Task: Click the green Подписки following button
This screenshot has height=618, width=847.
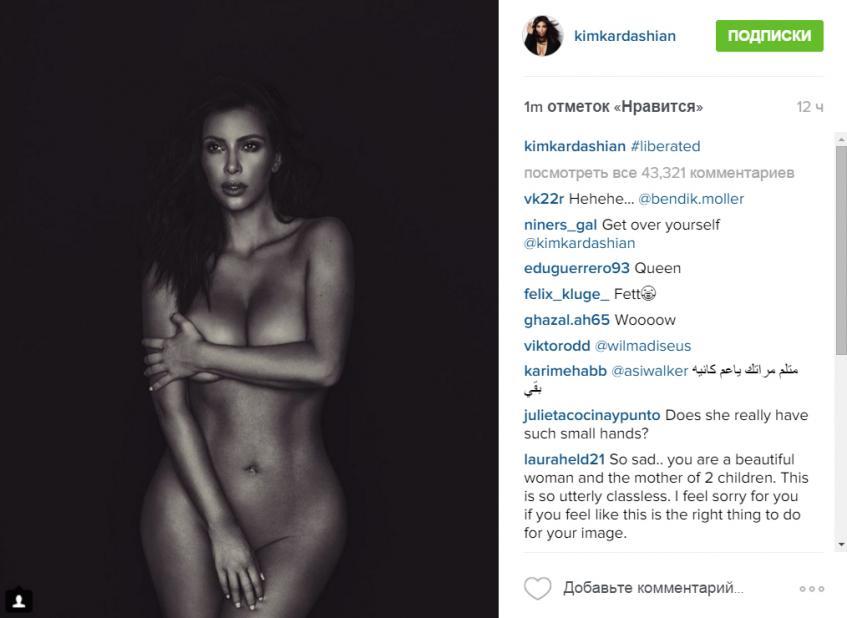Action: coord(769,36)
